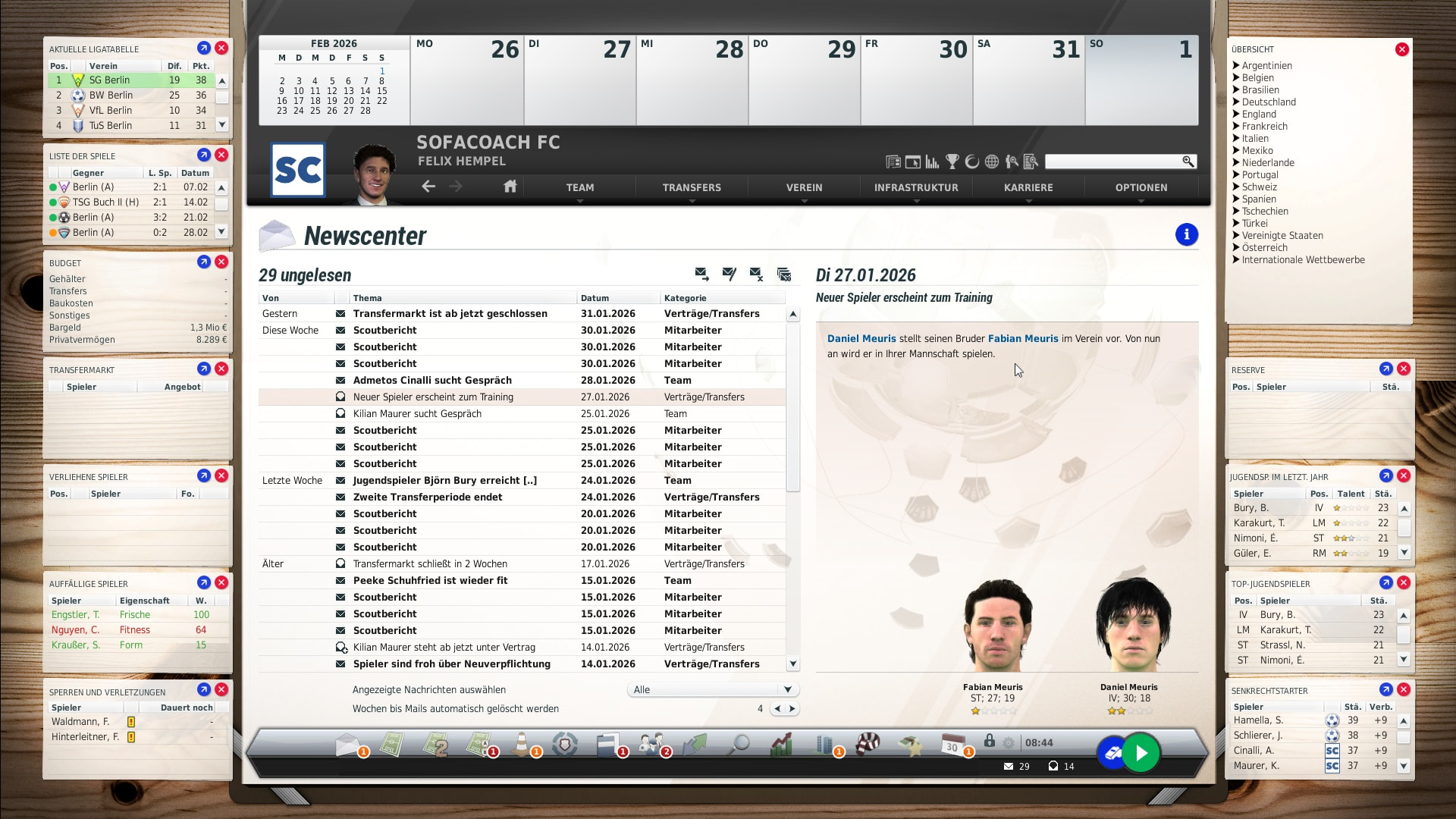
Task: Click message list scrollbar down arrow
Action: click(793, 664)
